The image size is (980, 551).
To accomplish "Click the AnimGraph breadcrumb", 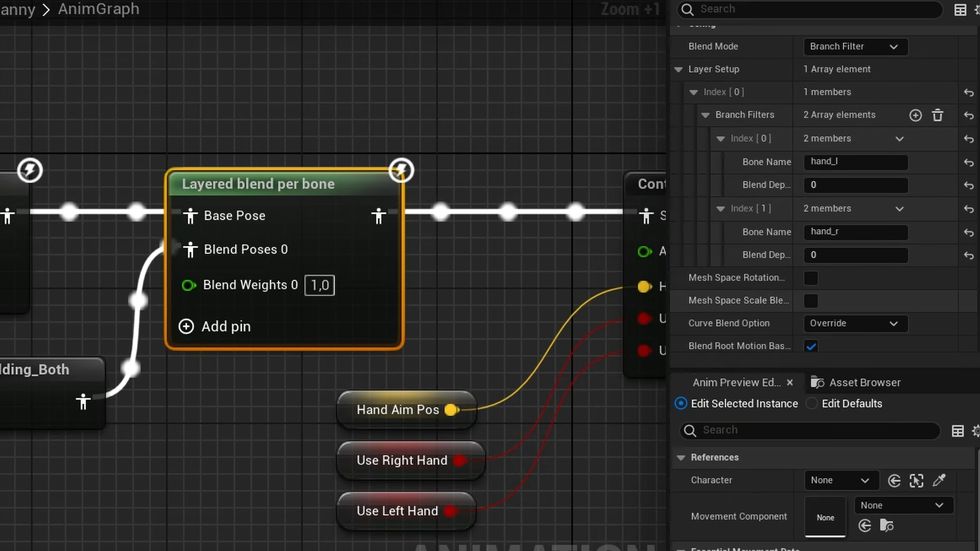I will click(99, 9).
